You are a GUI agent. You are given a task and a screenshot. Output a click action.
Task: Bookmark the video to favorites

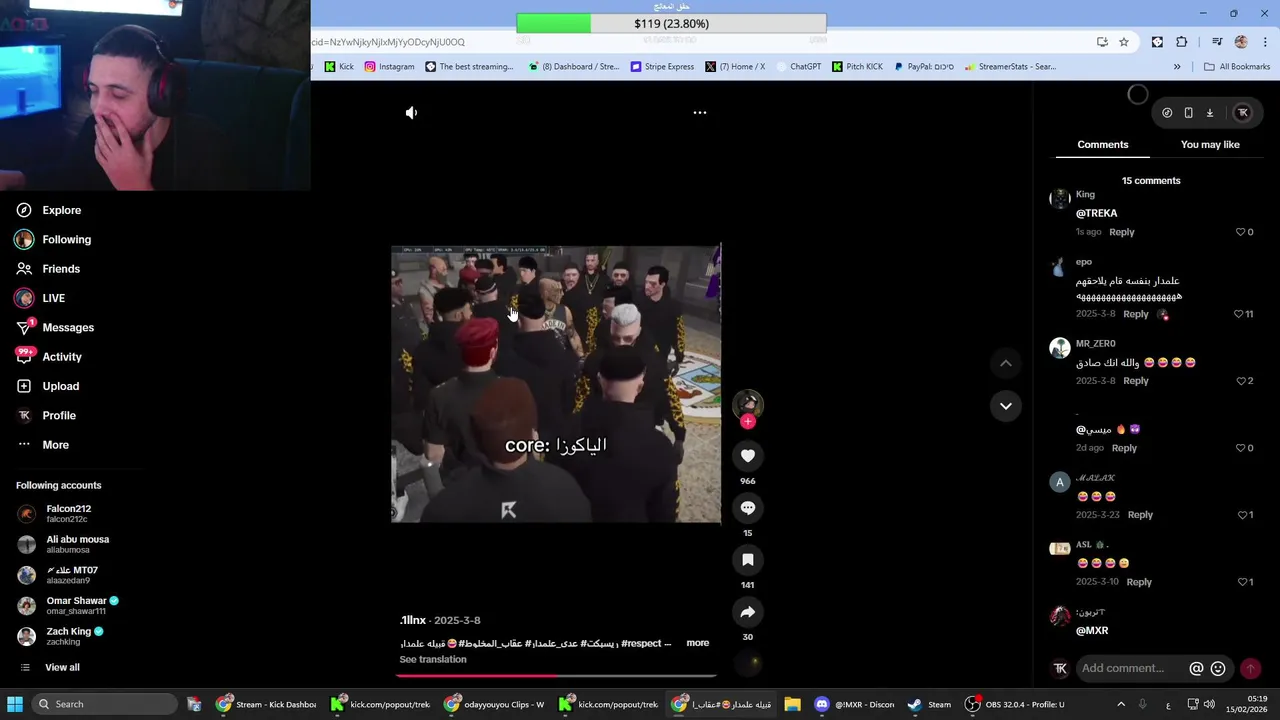tap(748, 560)
